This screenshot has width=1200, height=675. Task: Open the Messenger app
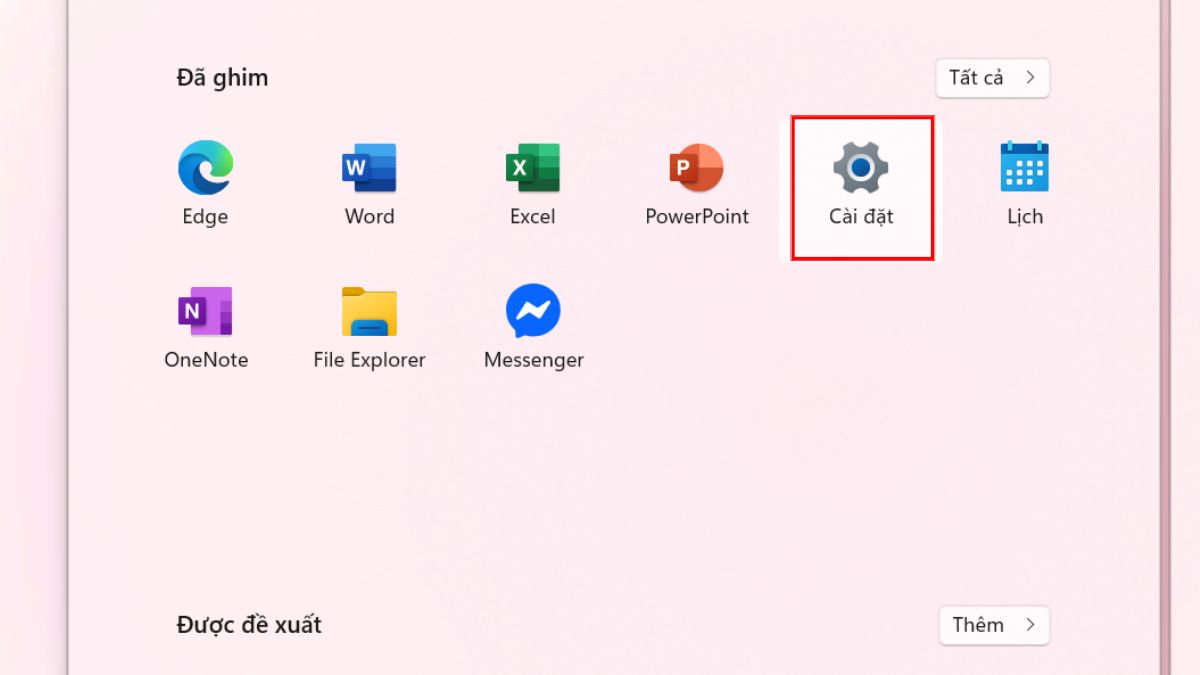point(533,329)
